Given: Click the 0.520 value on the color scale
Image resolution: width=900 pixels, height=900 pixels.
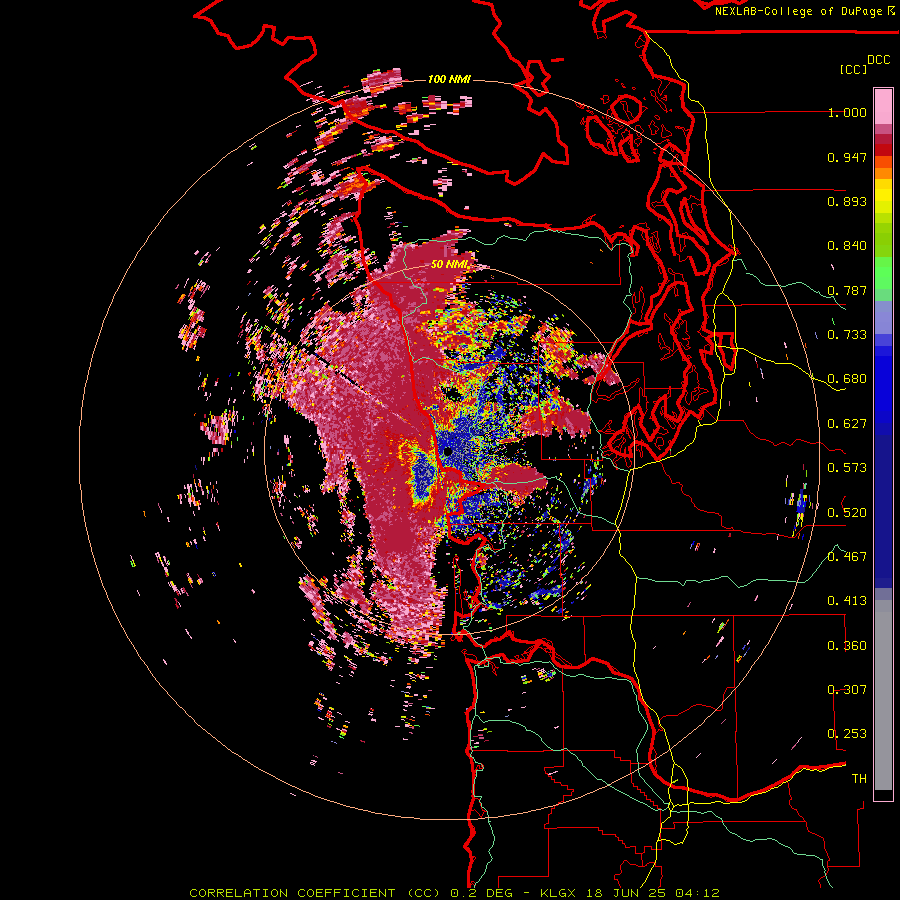Looking at the screenshot, I should coord(847,513).
